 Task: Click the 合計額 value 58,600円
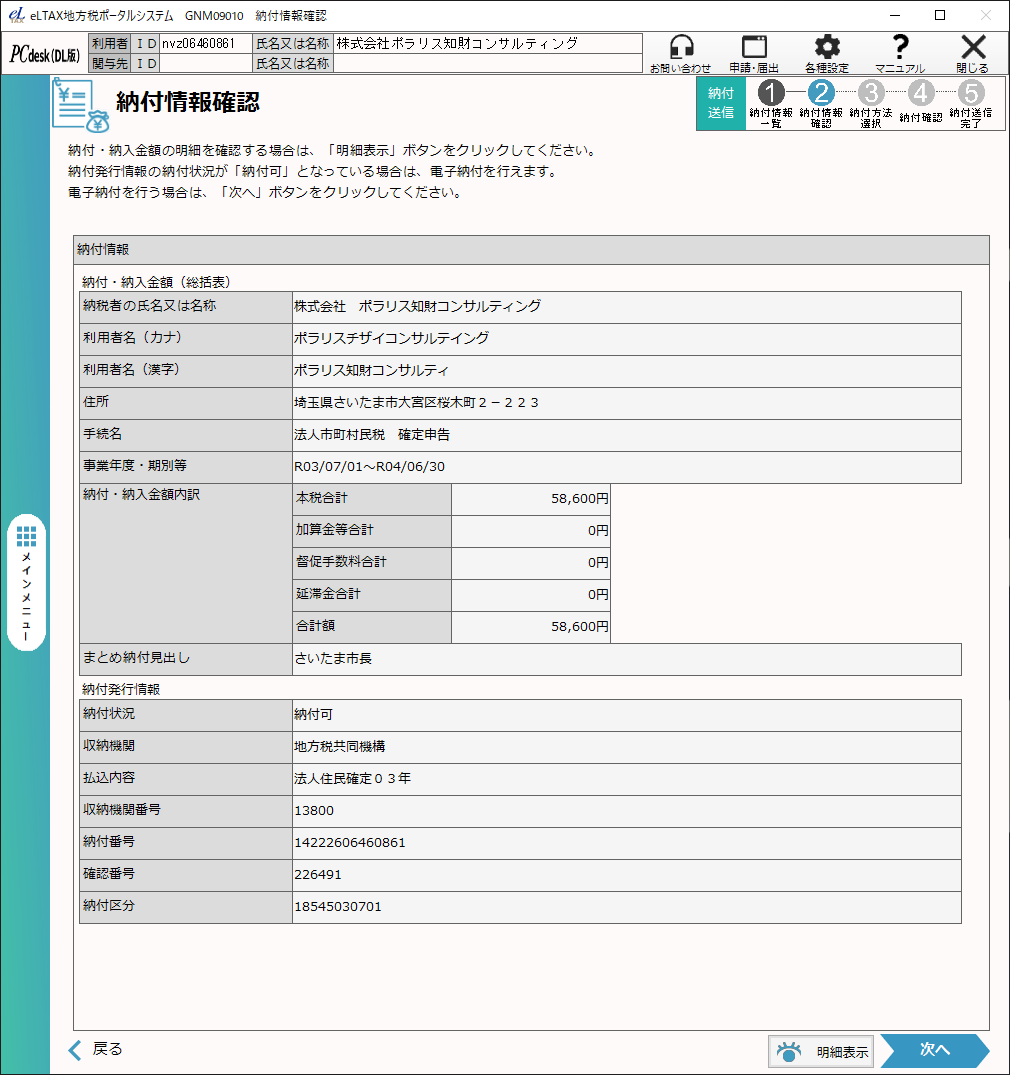pos(531,627)
